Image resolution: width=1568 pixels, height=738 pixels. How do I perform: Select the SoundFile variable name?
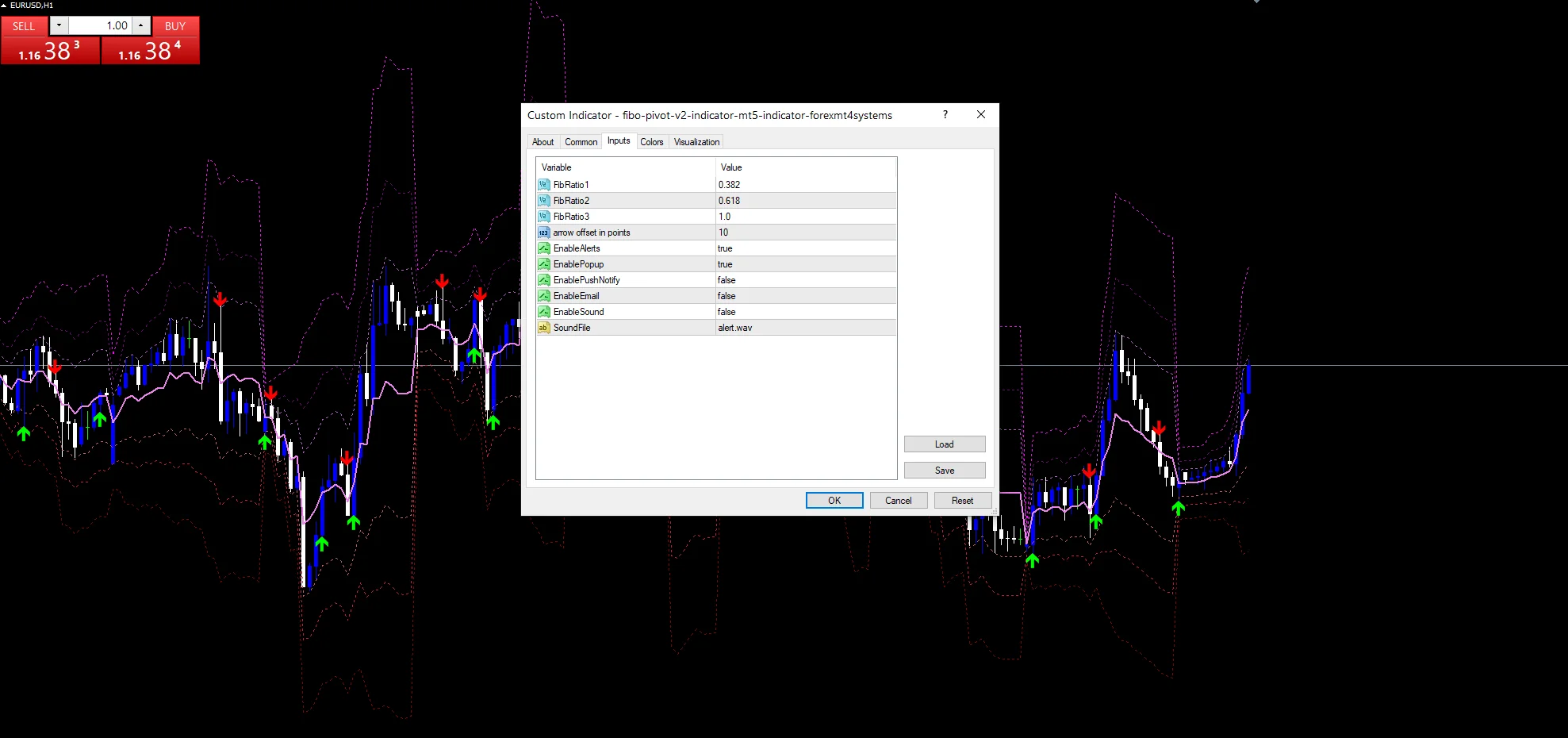(572, 328)
